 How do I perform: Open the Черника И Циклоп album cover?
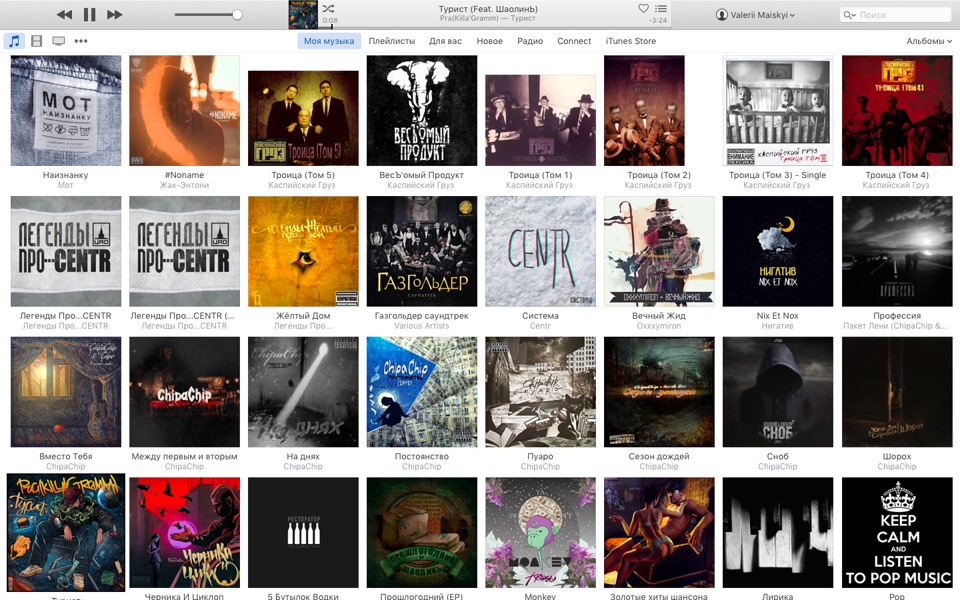point(184,533)
